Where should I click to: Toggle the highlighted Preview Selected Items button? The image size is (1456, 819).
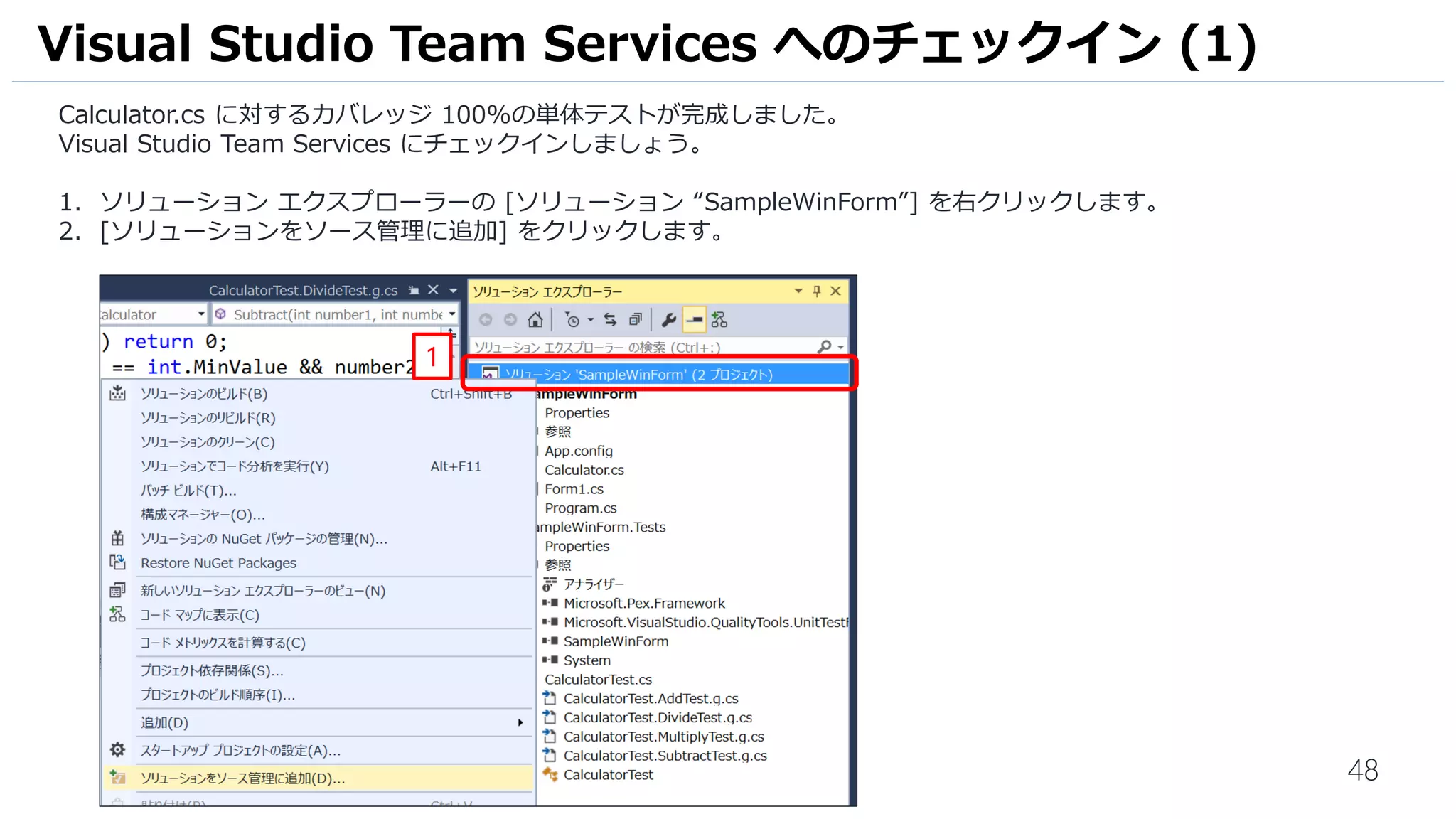point(694,320)
